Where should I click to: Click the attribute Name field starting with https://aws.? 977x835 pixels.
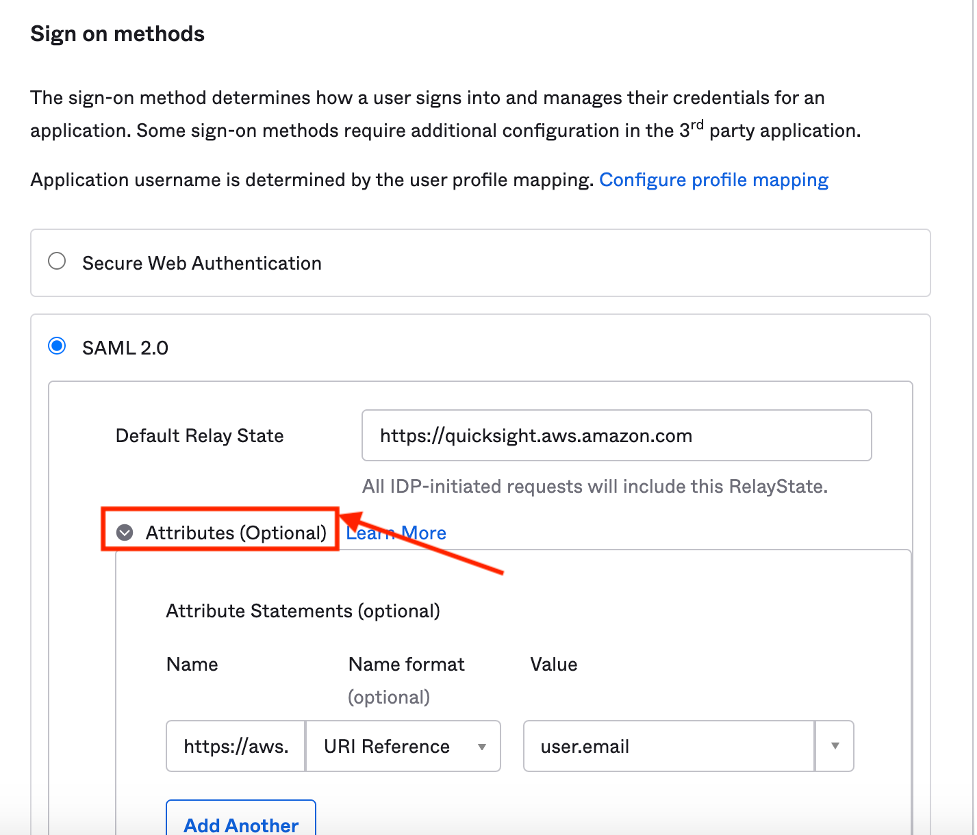236,746
